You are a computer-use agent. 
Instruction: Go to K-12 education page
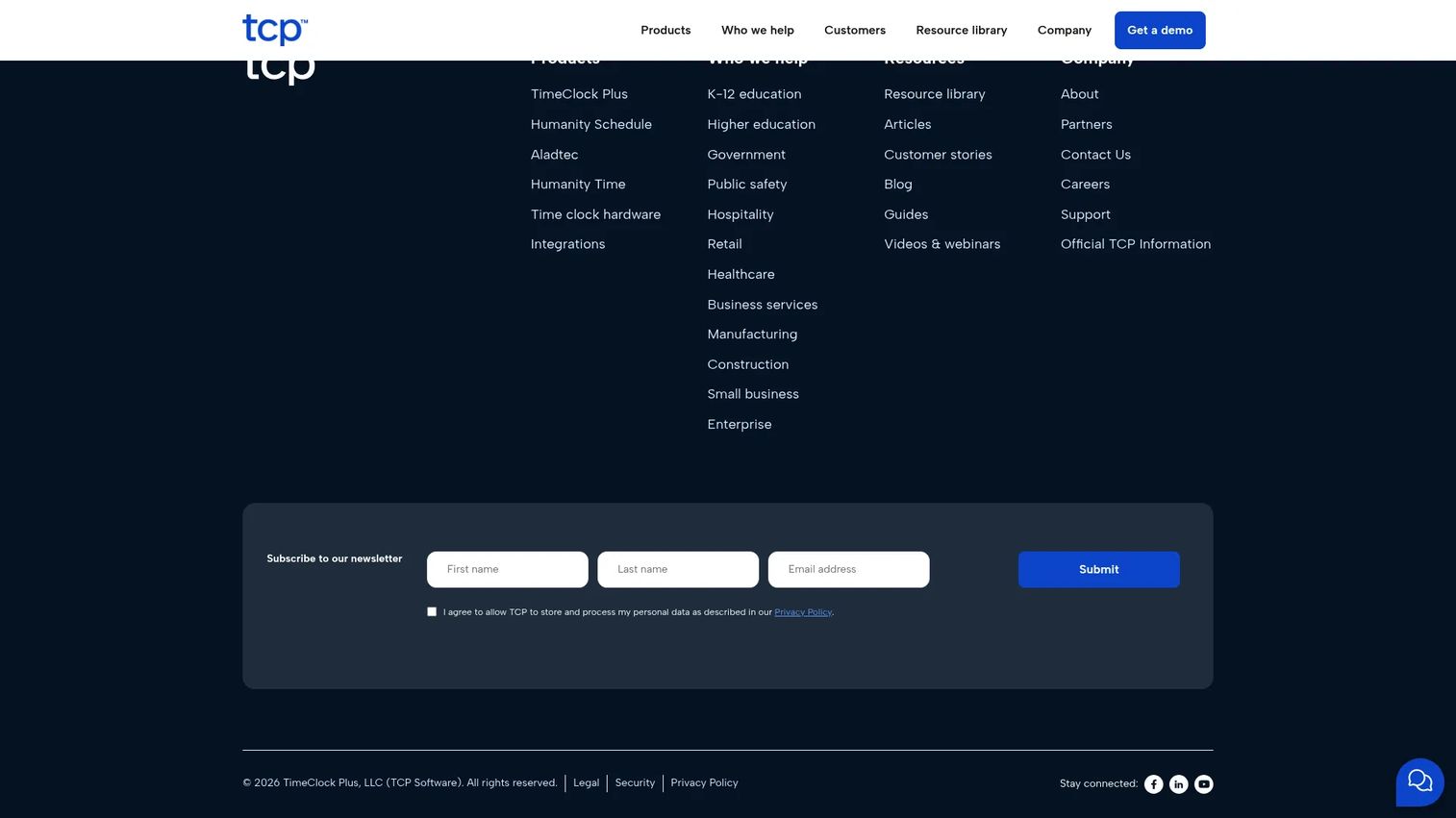[754, 94]
